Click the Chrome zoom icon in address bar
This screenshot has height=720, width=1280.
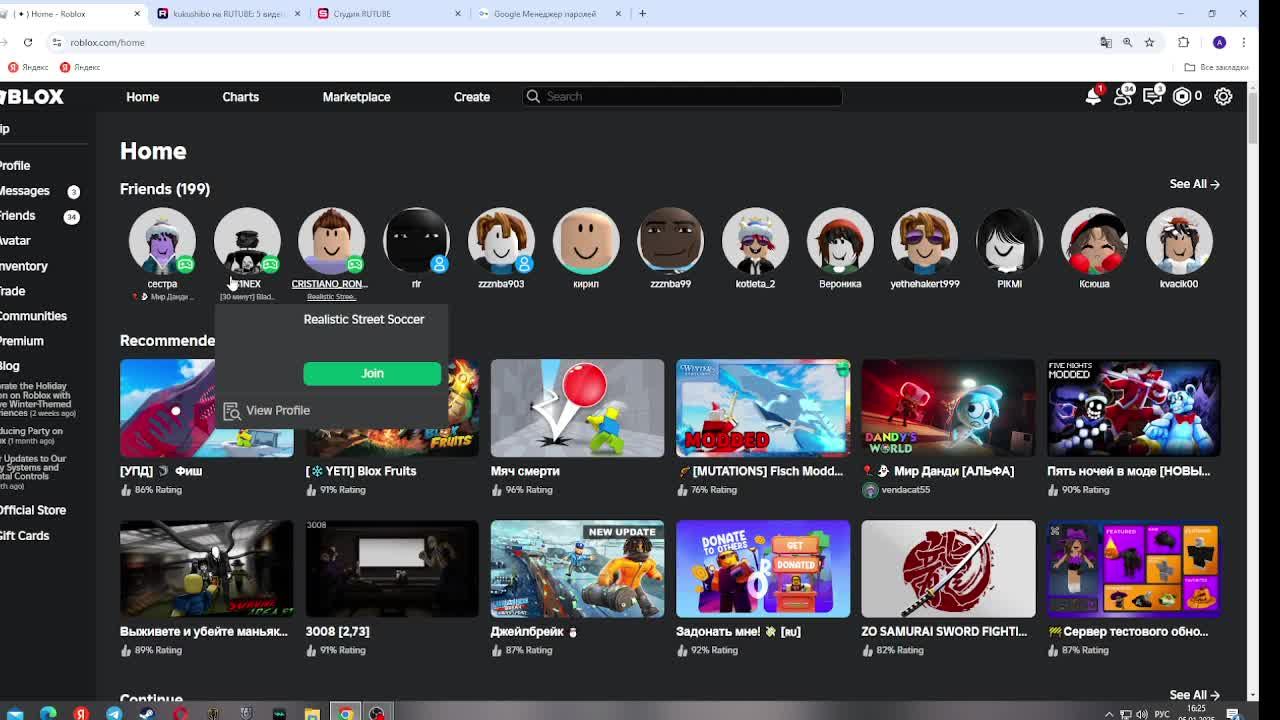[1127, 42]
